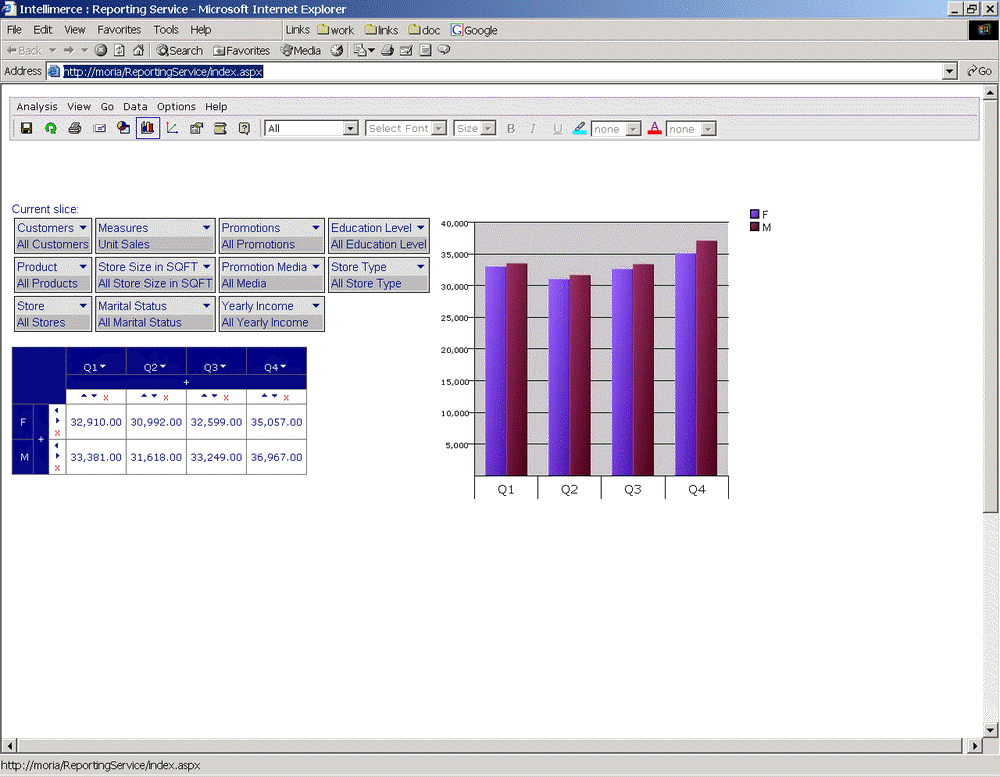
Task: Expand the Education Level dropdown
Action: [421, 228]
